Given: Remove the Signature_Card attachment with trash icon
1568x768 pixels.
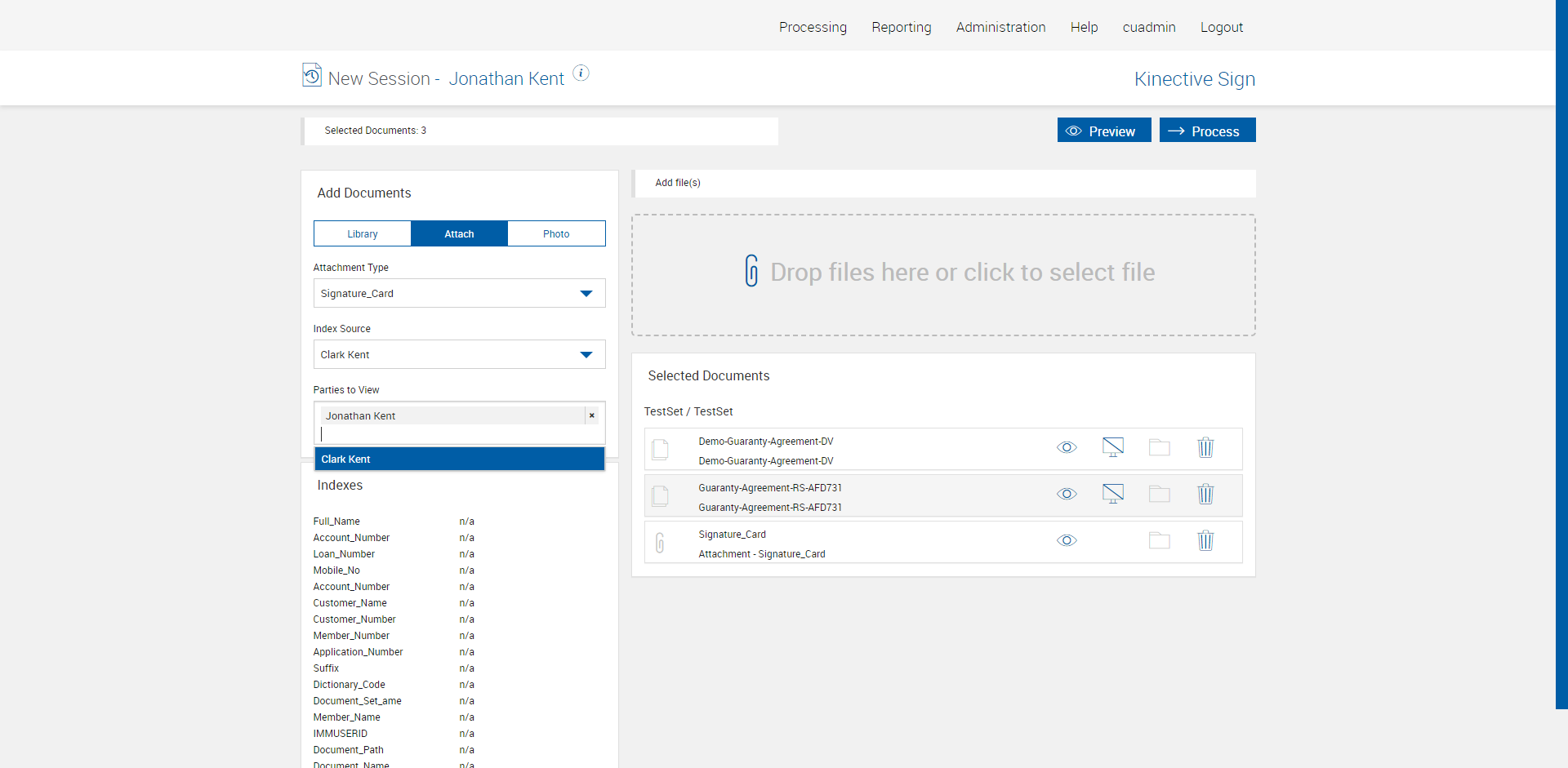Looking at the screenshot, I should (x=1205, y=541).
